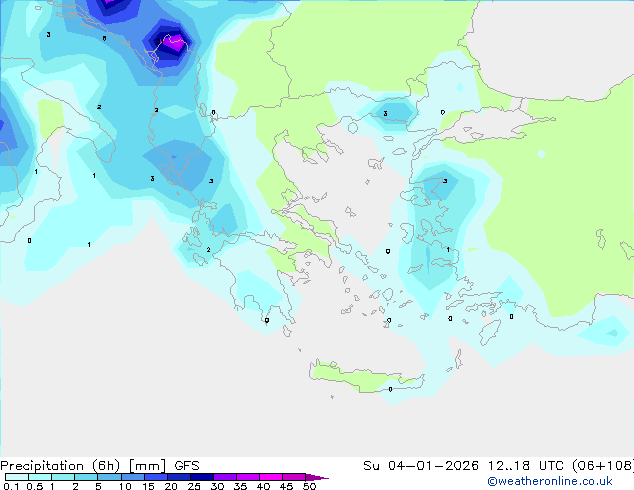This screenshot has height=490, width=634.
Task: Click the 0.1–0.5 mm legend color swatch
Action: [17, 477]
